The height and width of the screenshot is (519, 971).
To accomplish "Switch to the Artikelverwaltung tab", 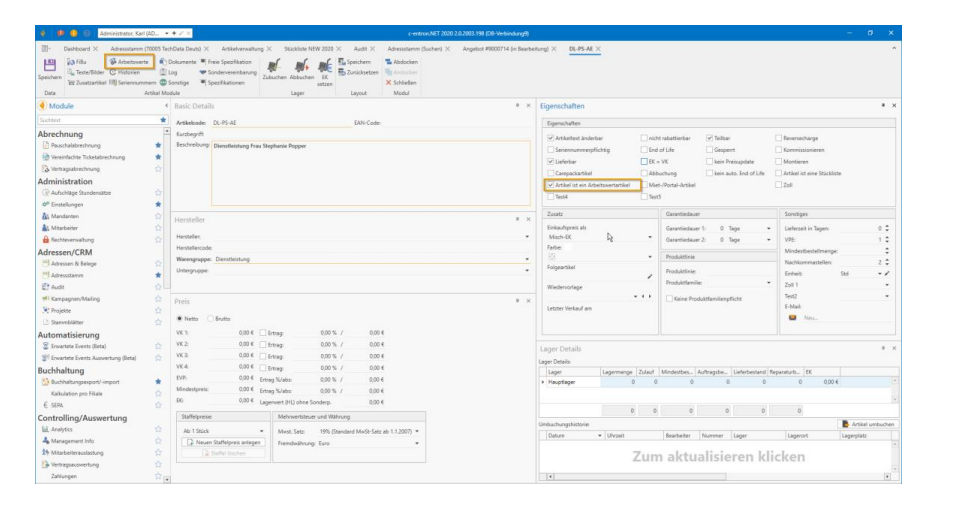I will (243, 48).
